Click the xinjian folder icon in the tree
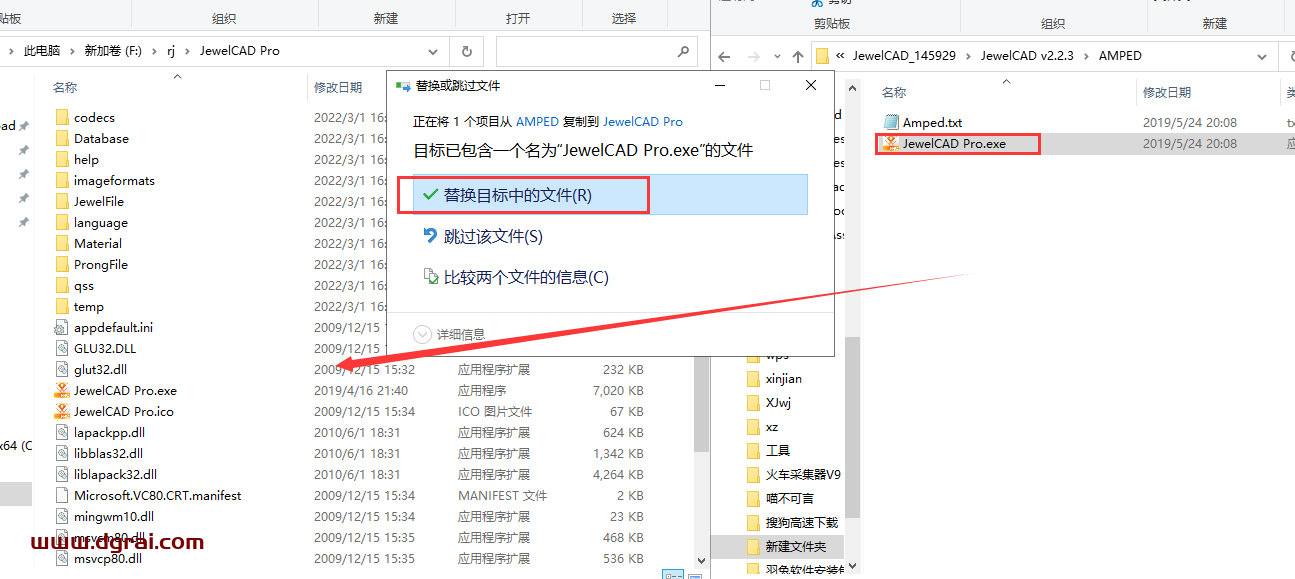The image size is (1295, 579). [754, 379]
